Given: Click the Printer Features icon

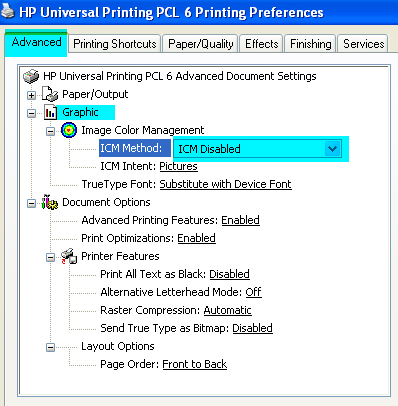Looking at the screenshot, I should 69,256.
